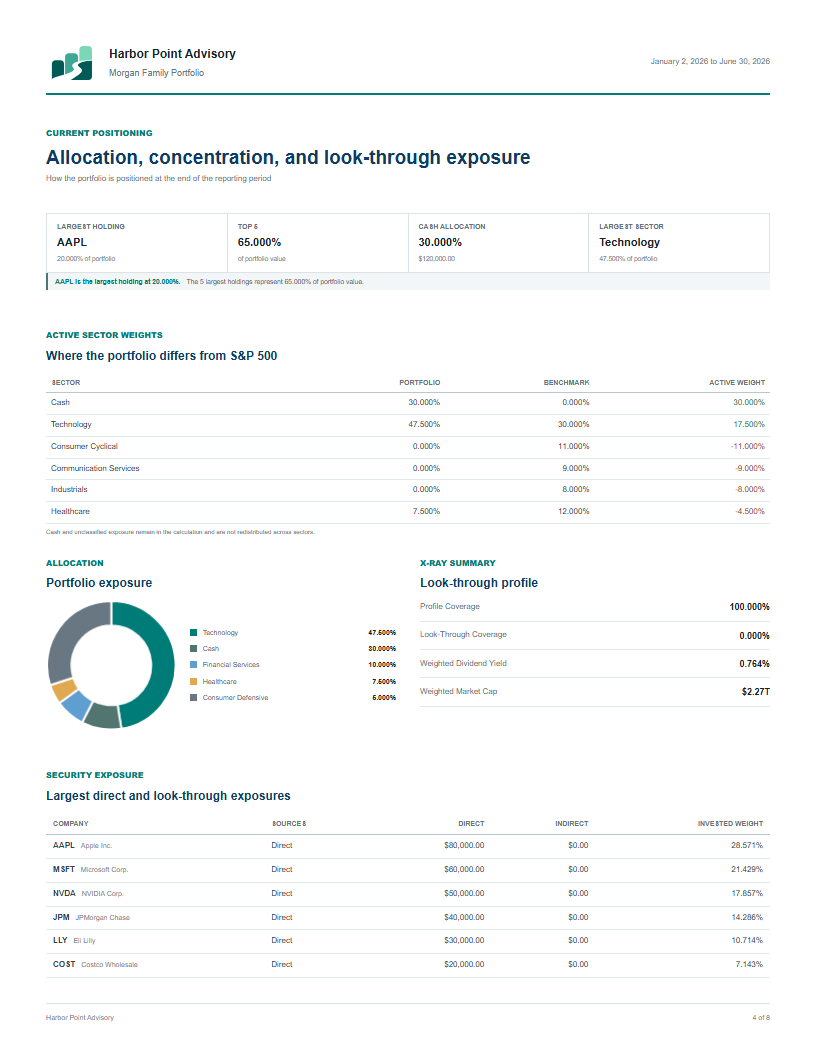The height and width of the screenshot is (1056, 816).
Task: Click the Financial Services legend color swatch
Action: coord(193,665)
